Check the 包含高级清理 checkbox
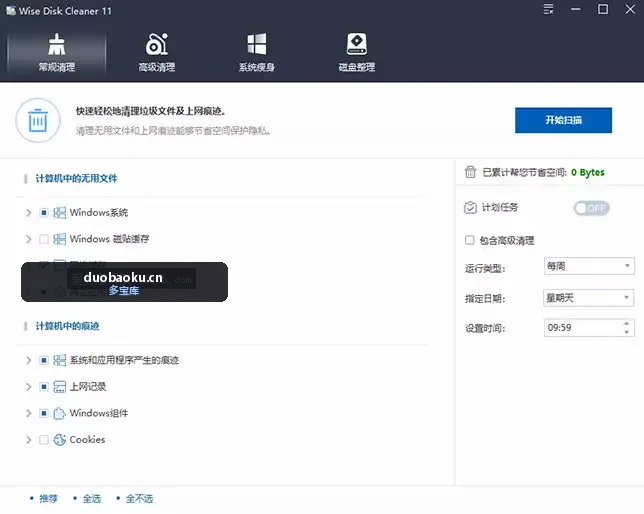This screenshot has width=644, height=514. (469, 240)
